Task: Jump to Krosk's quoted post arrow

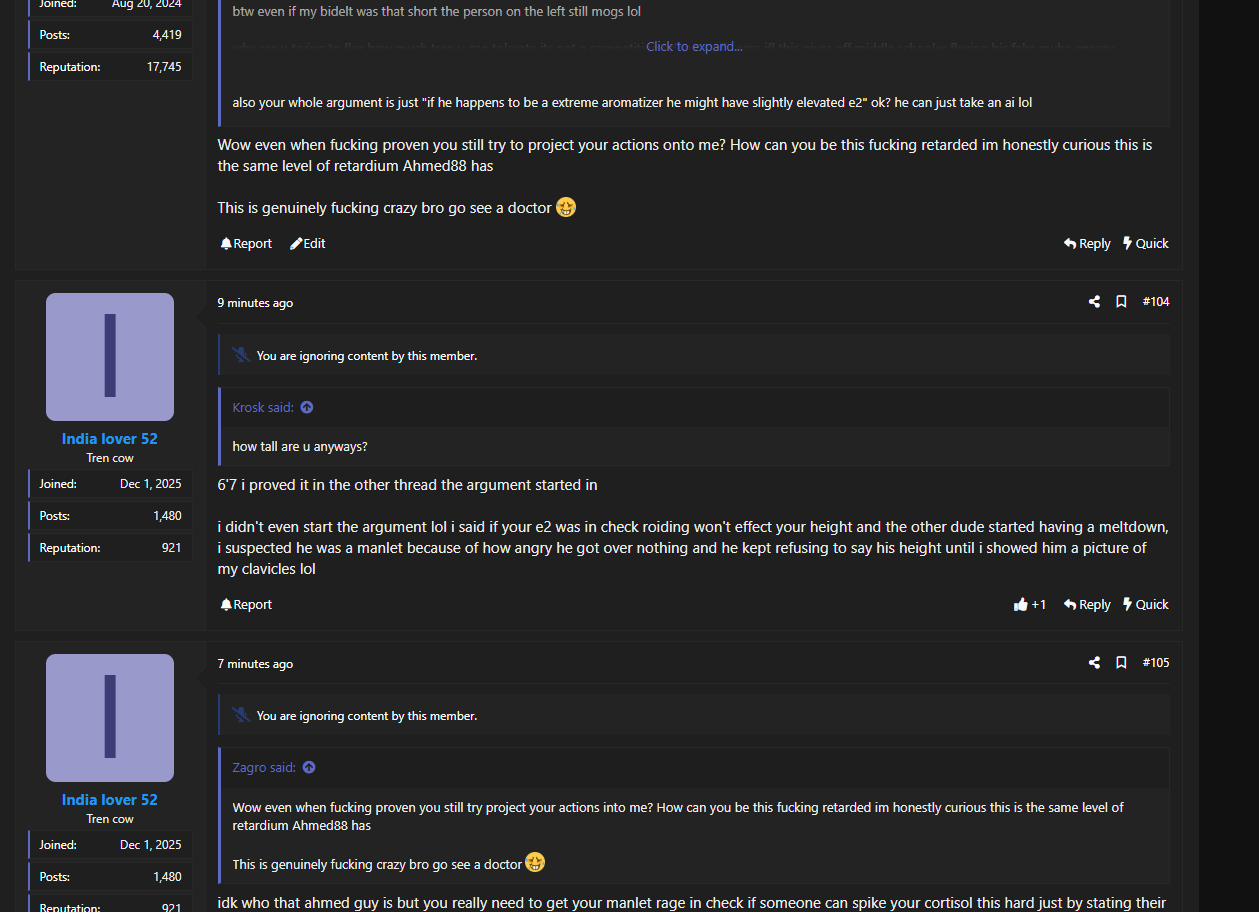Action: (307, 407)
